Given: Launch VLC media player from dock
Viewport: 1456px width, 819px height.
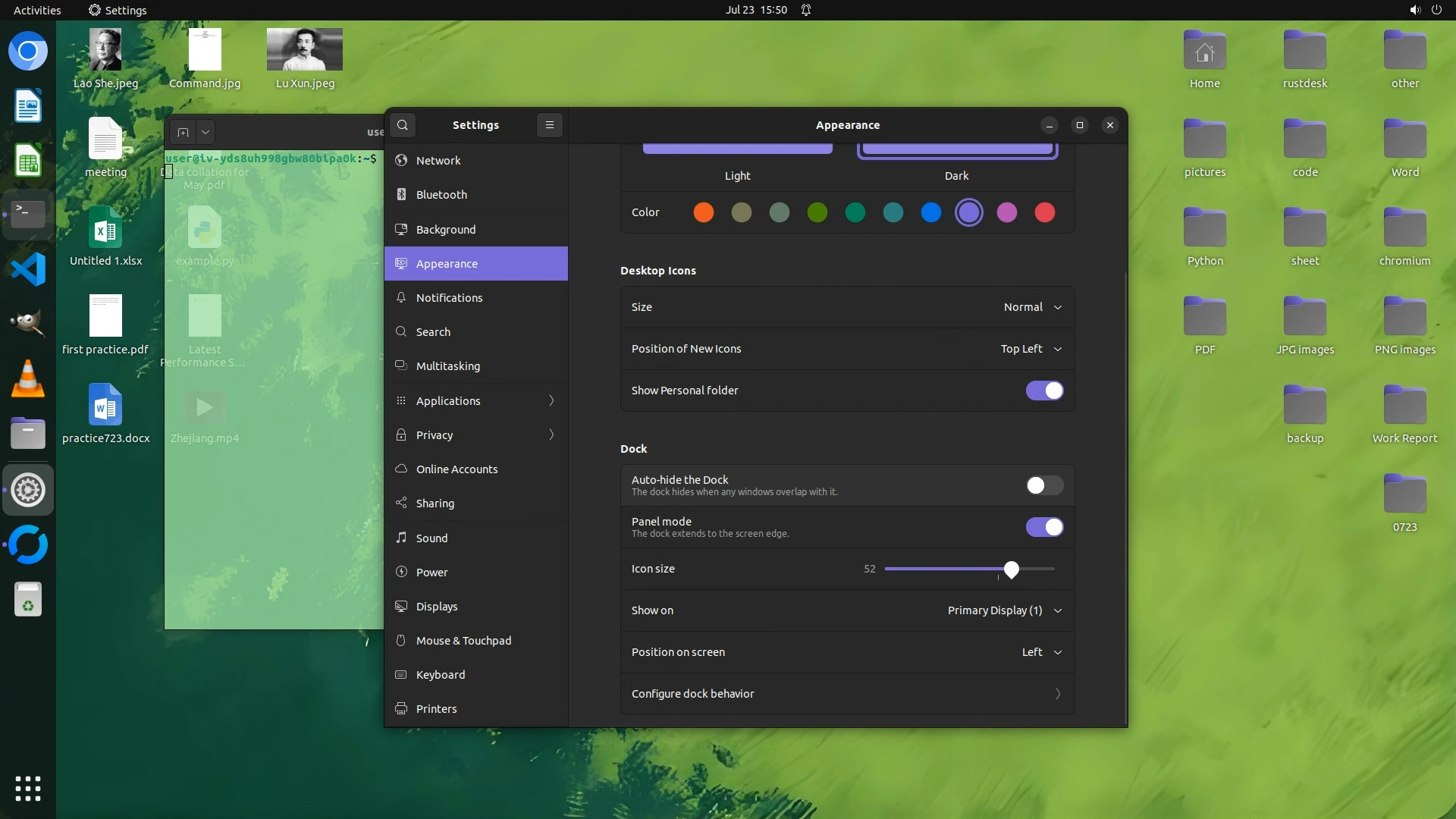Looking at the screenshot, I should (28, 379).
